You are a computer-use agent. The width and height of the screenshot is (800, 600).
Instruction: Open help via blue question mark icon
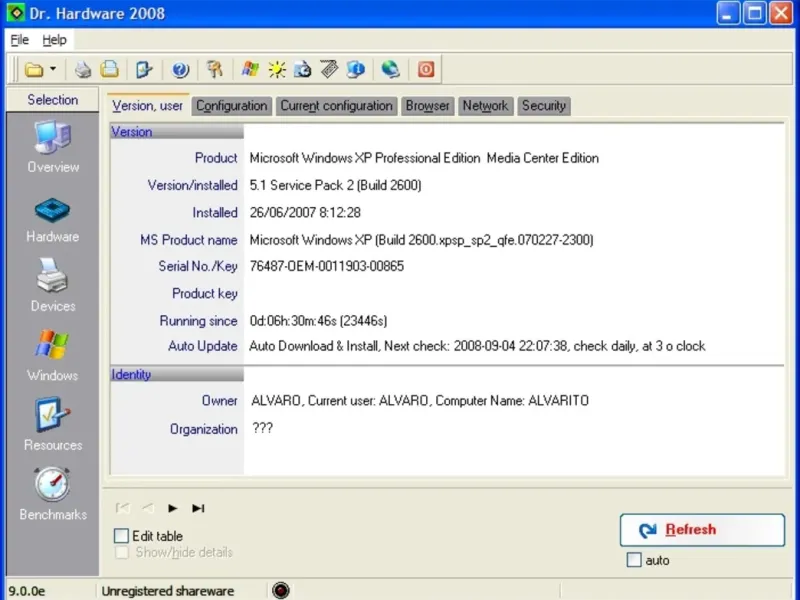click(180, 69)
